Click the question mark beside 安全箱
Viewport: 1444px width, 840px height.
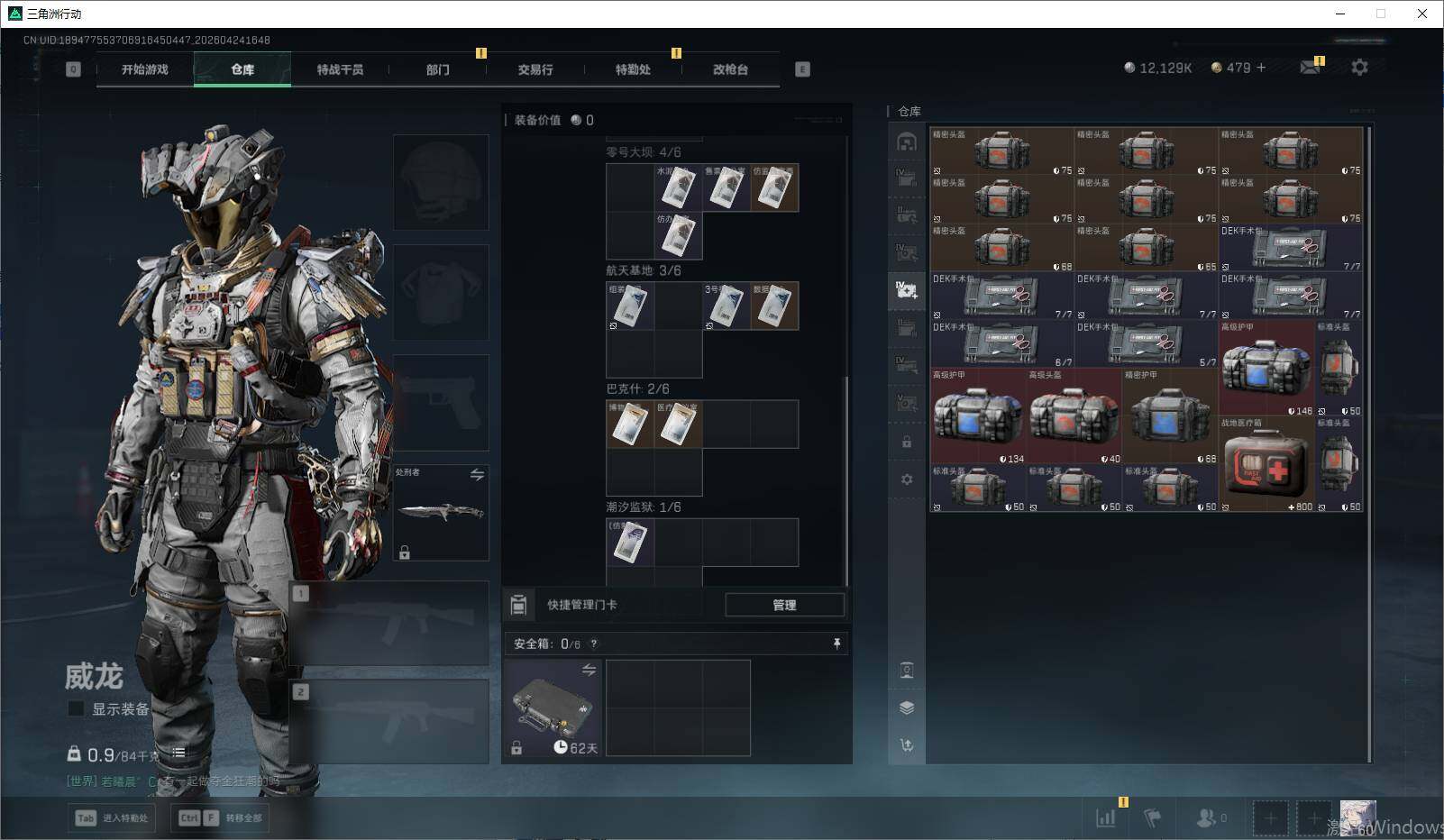tap(593, 644)
